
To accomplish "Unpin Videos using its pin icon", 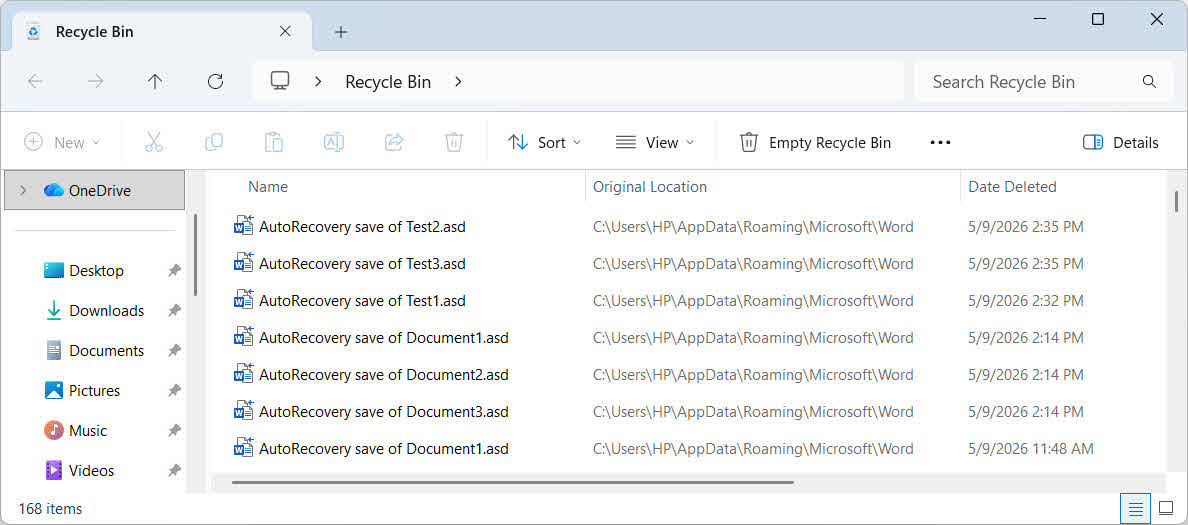I will pyautogui.click(x=174, y=470).
